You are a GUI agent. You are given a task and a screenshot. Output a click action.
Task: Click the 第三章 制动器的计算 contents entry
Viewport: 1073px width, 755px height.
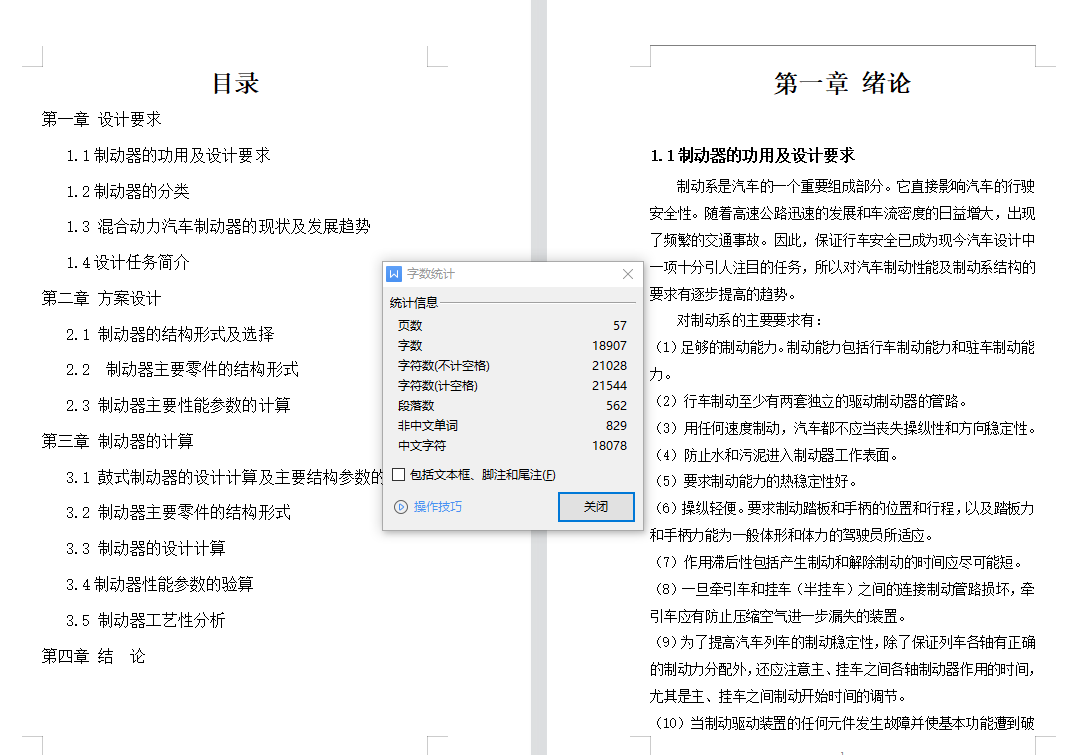[118, 441]
